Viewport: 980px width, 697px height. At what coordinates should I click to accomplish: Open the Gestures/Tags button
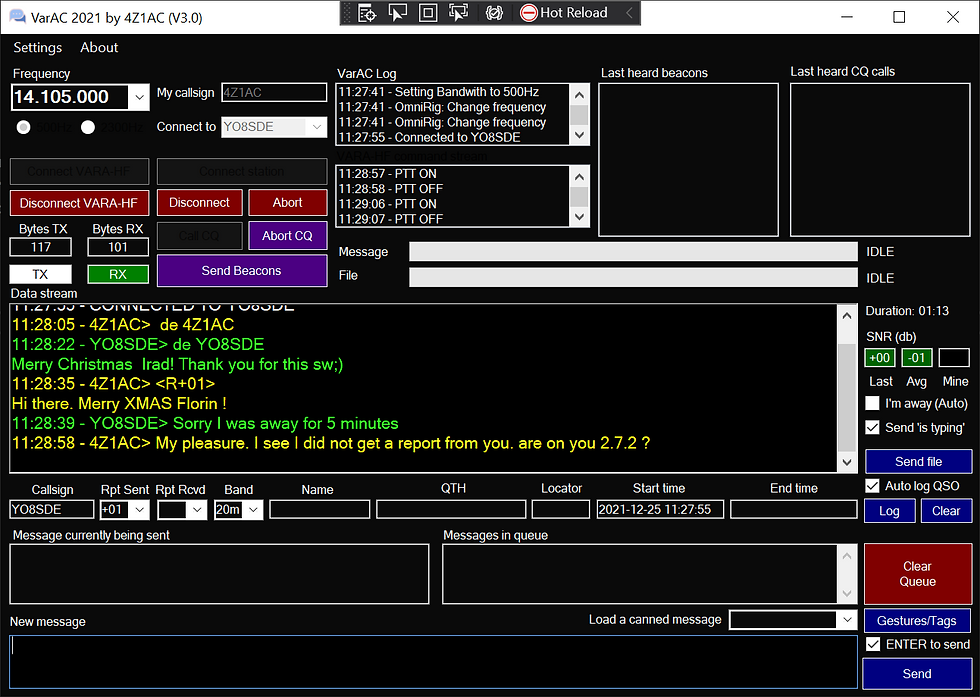[x=918, y=620]
